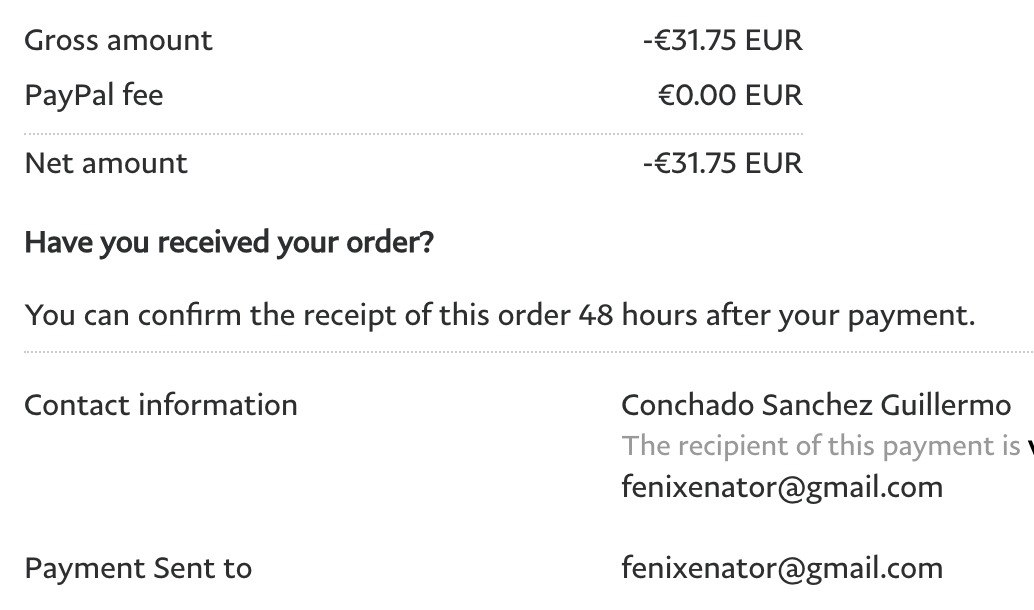Open the email address under the recipient name
1034x610 pixels.
[x=781, y=487]
